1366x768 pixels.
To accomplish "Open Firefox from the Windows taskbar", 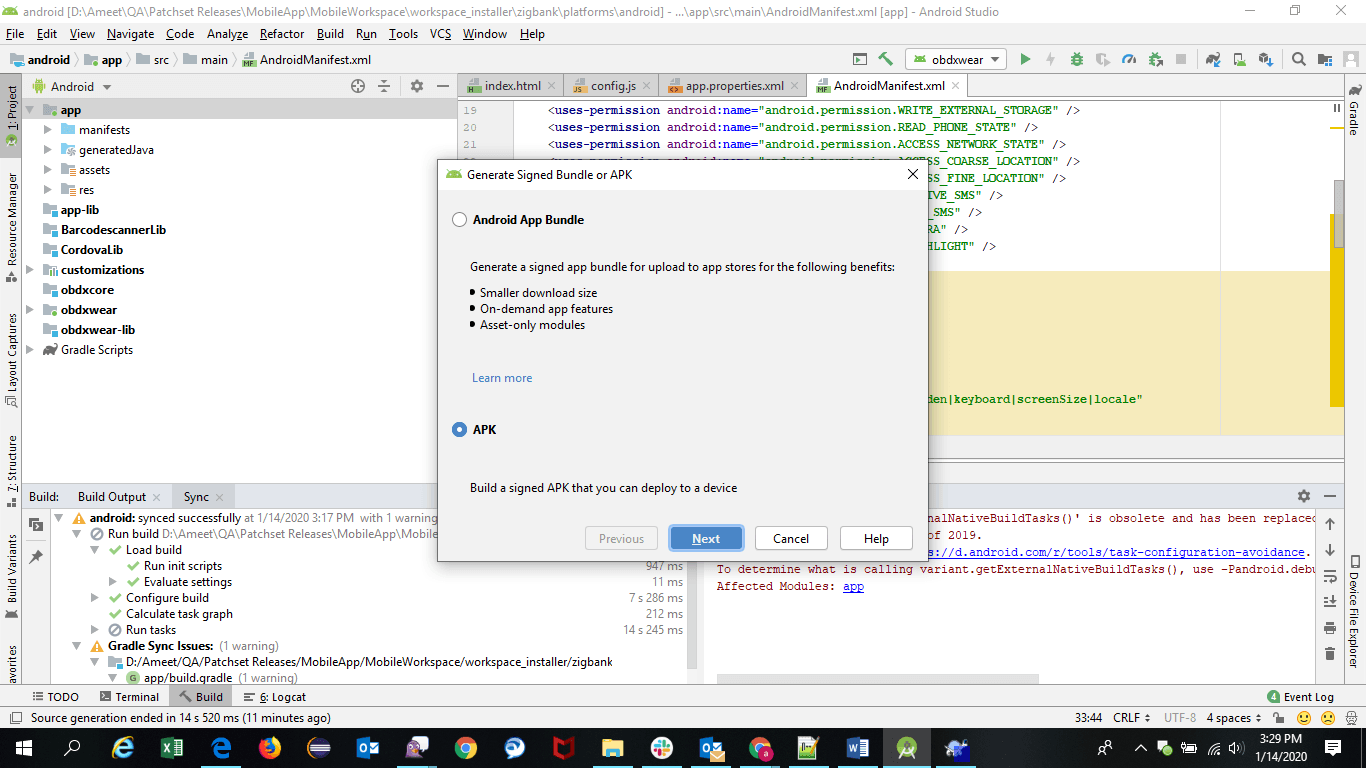I will [270, 747].
